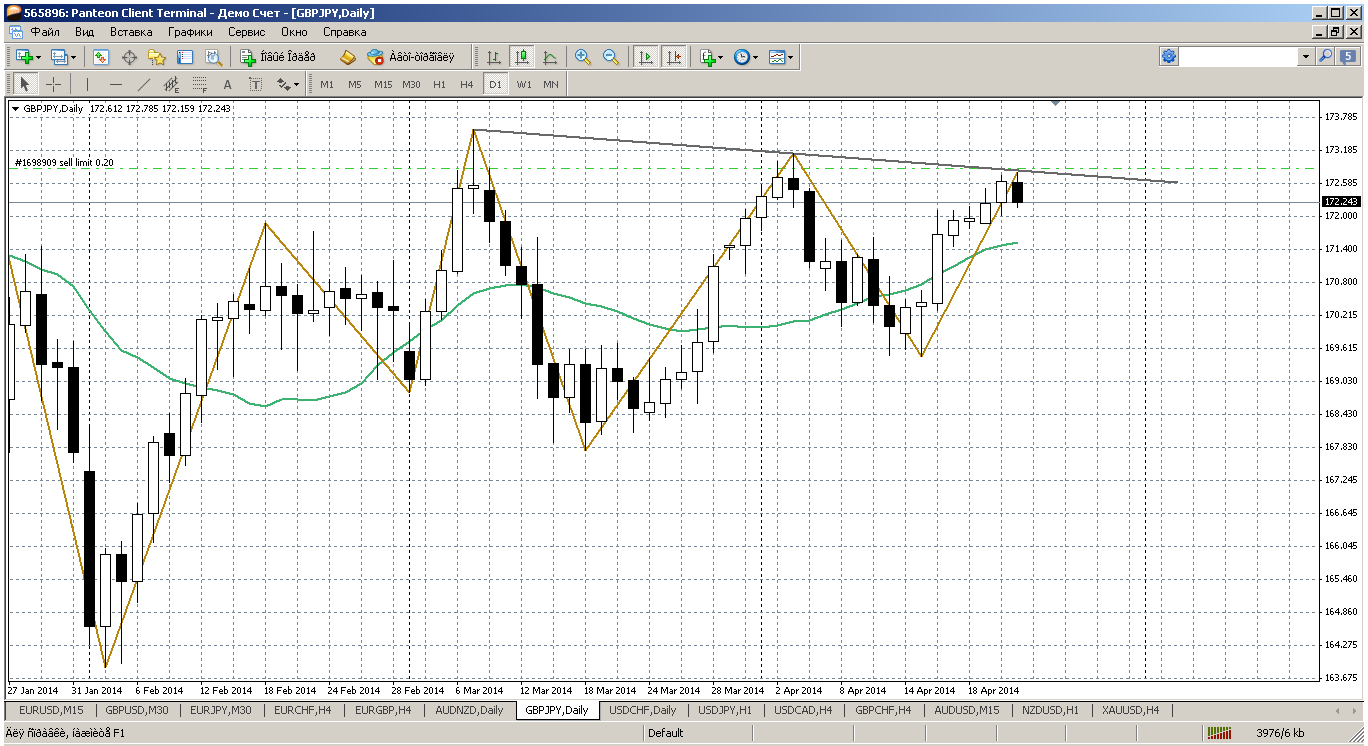Switch chart to Candlesticks mode
Viewport: 1368px width, 746px height.
tap(521, 57)
